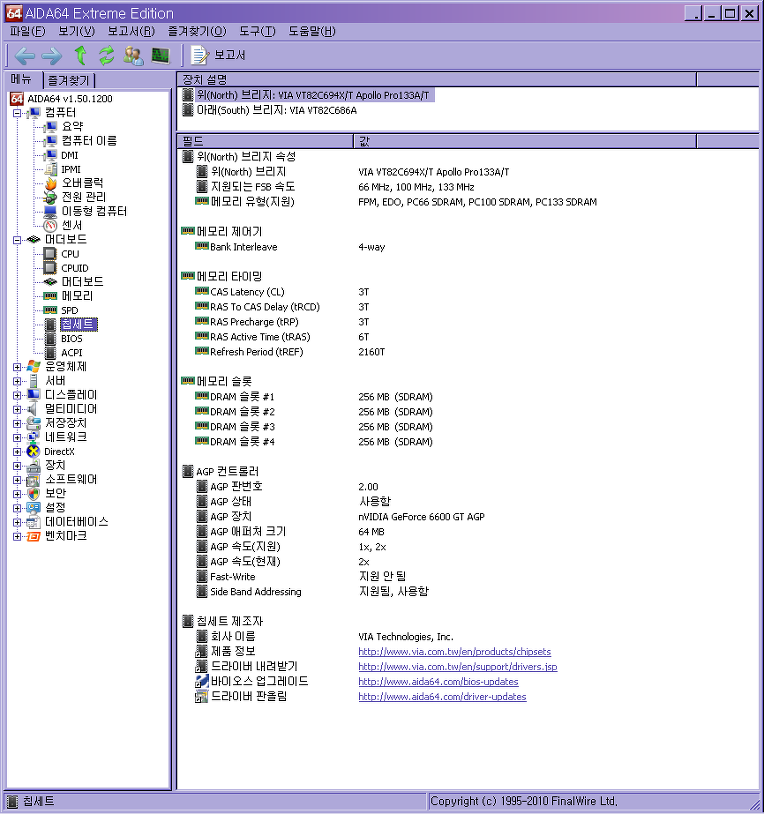764x814 pixels.
Task: Open the via.com.tw products/chipsets link
Action: [454, 652]
